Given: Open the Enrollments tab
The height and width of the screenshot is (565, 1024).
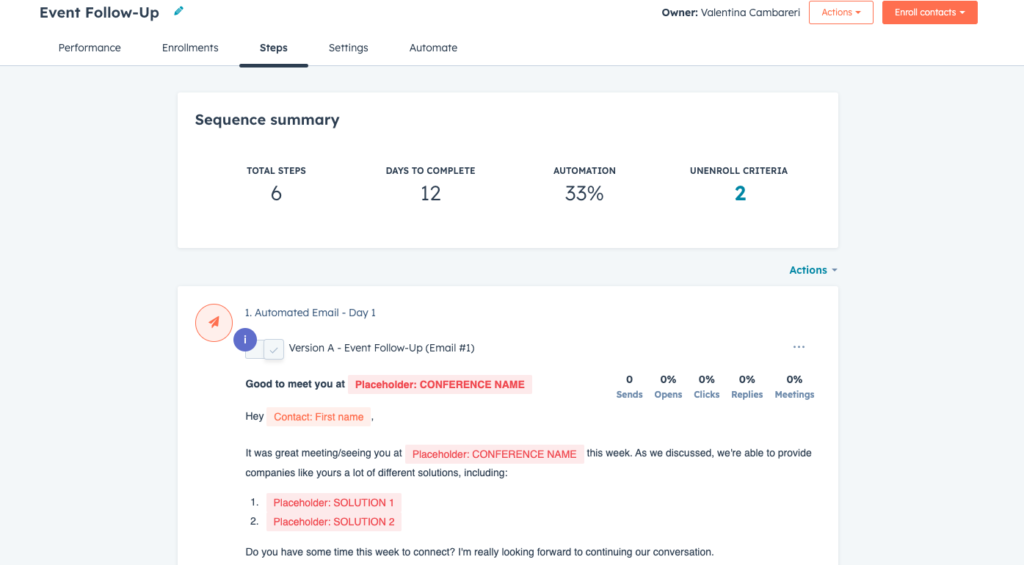Looking at the screenshot, I should tap(190, 48).
